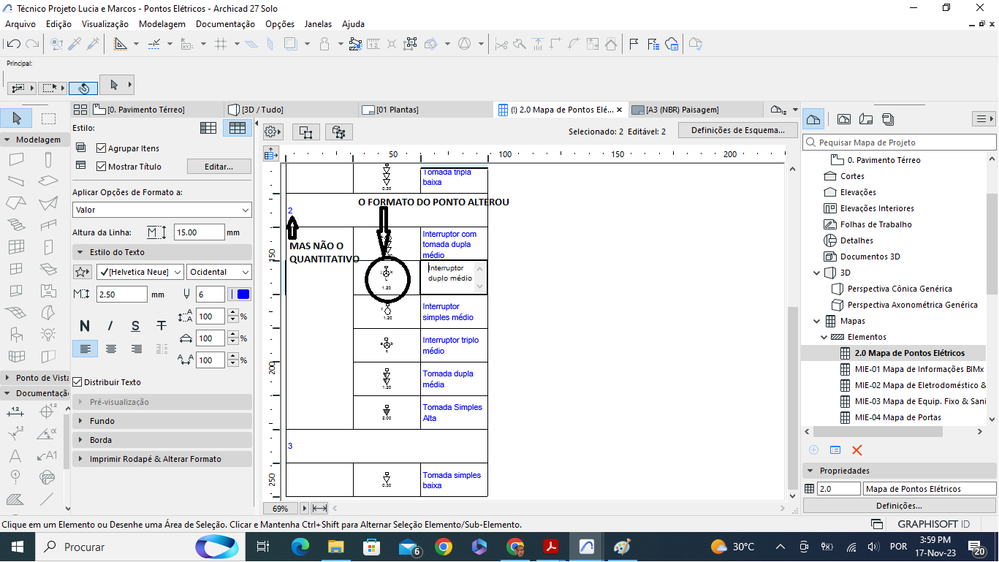Toggle underline S text style
Viewport: 999px width, 562px height.
[x=135, y=326]
